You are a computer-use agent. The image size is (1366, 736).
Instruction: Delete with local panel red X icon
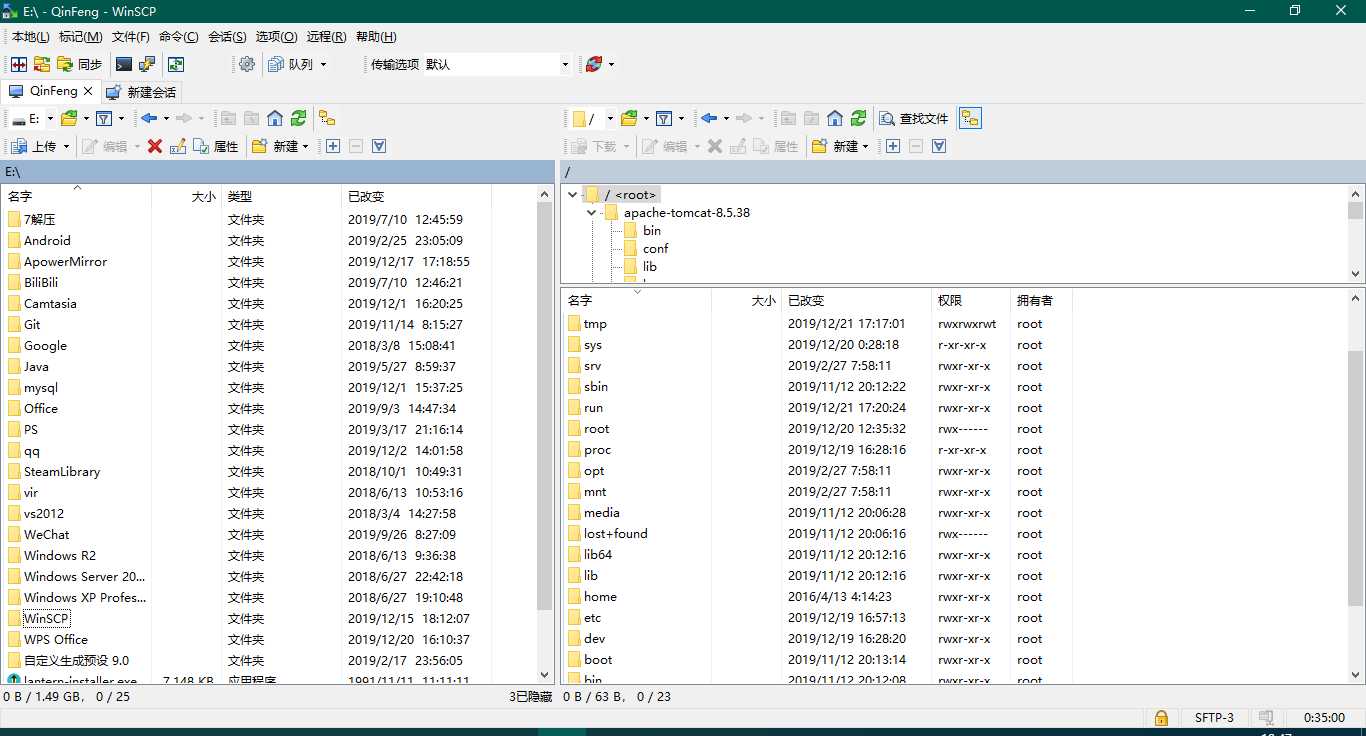155,146
